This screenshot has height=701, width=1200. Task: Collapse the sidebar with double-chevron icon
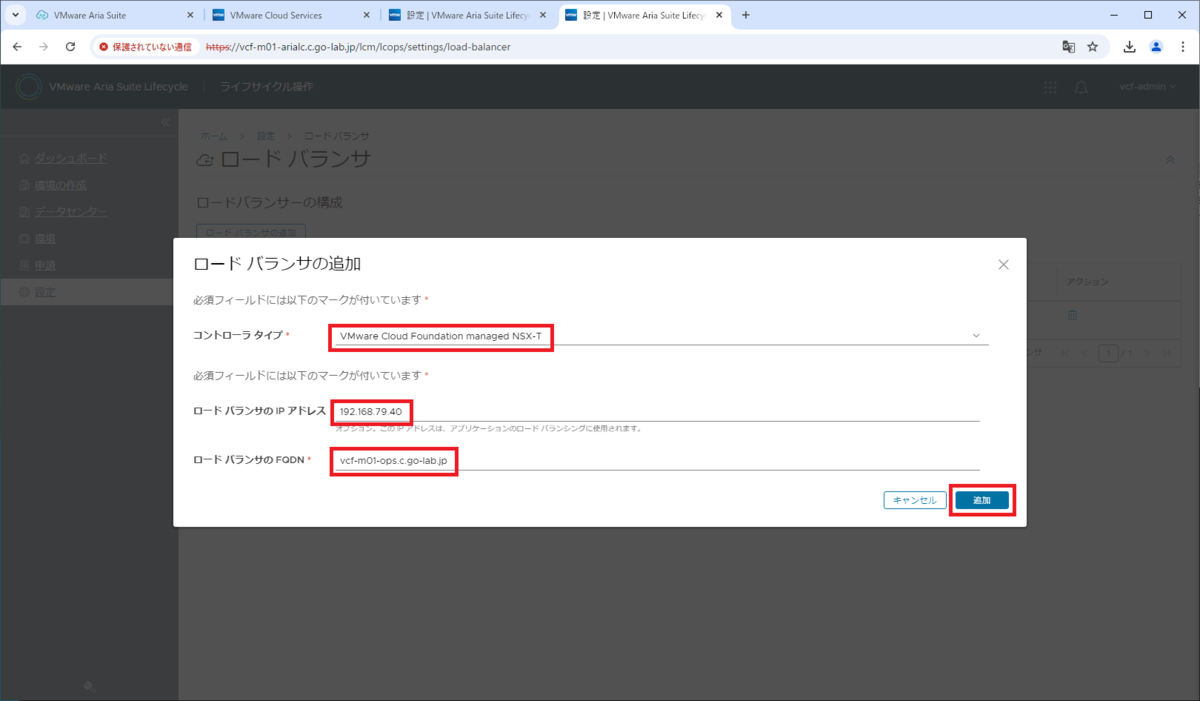point(167,121)
